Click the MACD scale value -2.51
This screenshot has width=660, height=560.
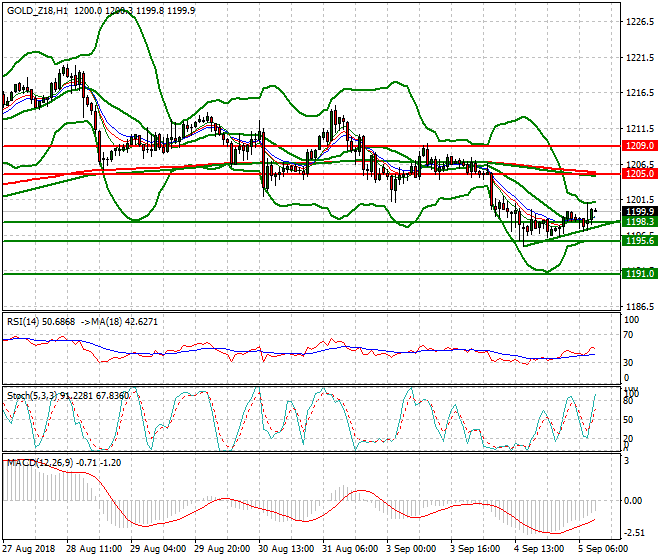[633, 533]
